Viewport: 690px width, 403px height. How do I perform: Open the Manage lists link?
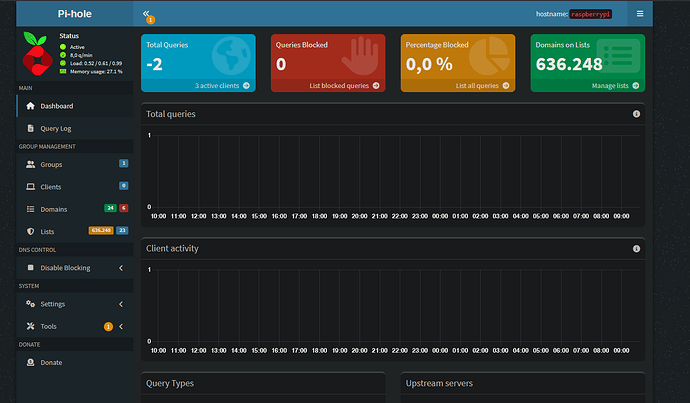(610, 86)
